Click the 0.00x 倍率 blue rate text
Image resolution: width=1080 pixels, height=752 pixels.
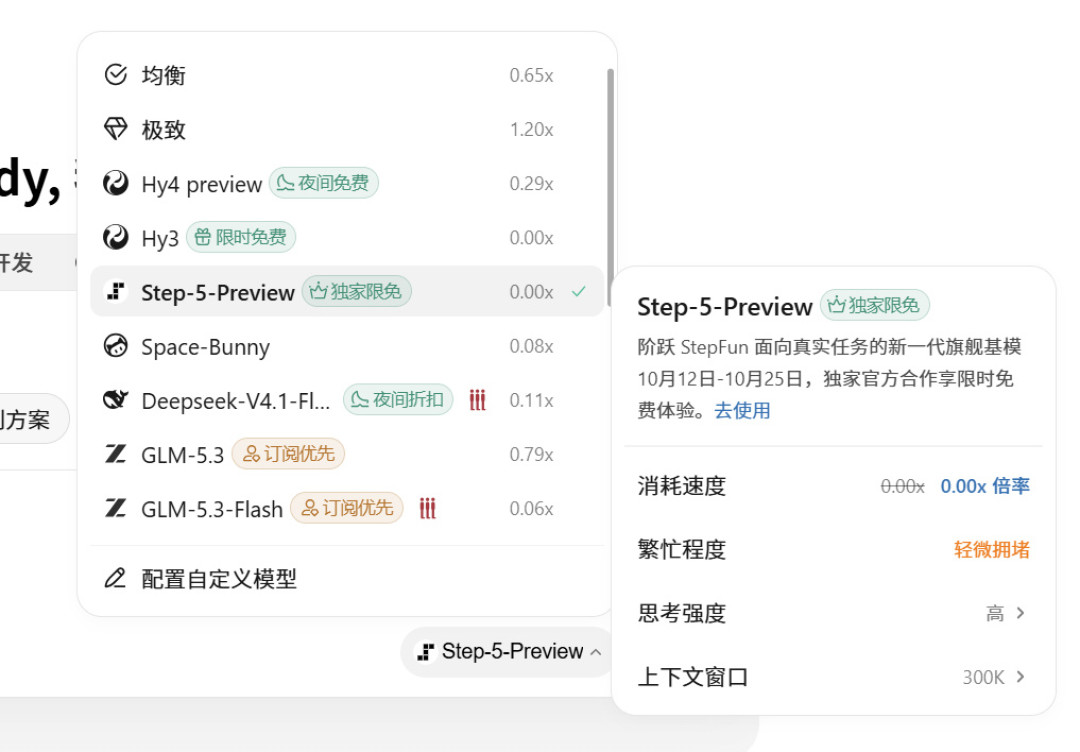(985, 486)
